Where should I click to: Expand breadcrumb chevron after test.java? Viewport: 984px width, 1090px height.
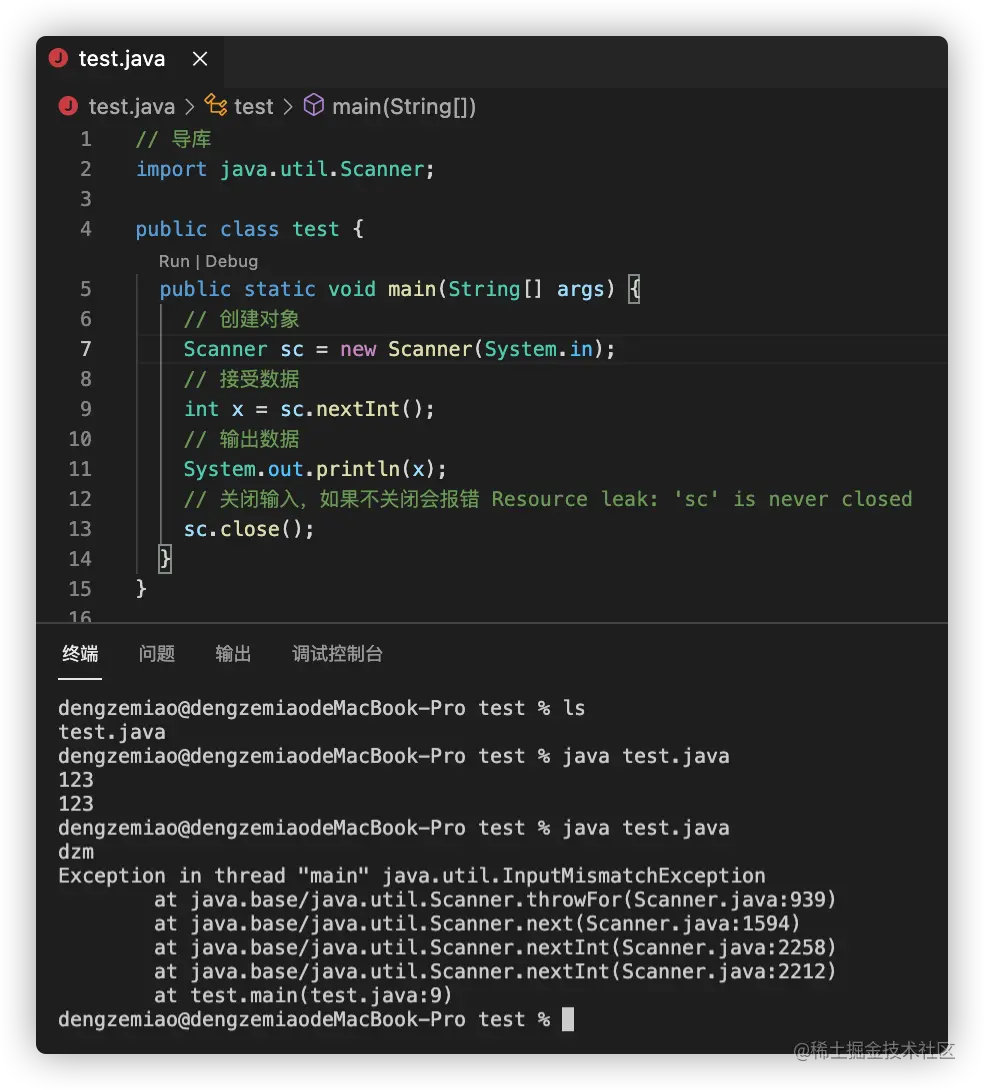190,106
